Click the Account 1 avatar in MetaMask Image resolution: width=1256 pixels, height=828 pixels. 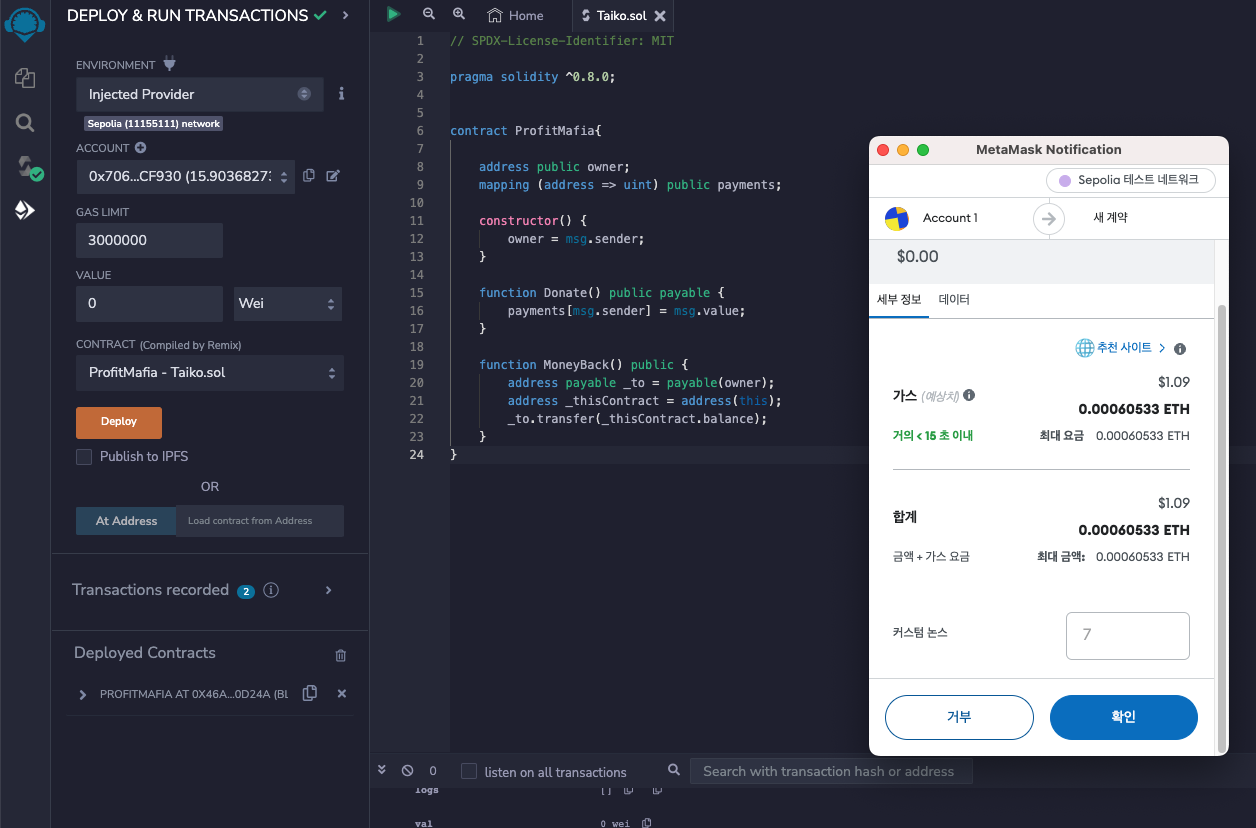coord(897,218)
